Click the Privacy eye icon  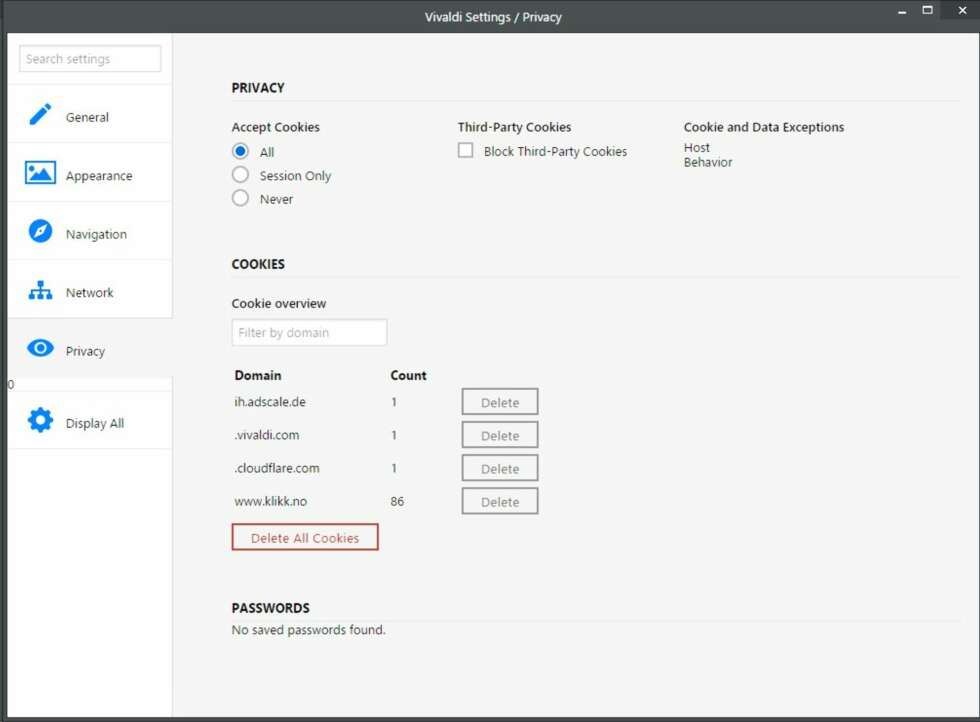(x=41, y=348)
